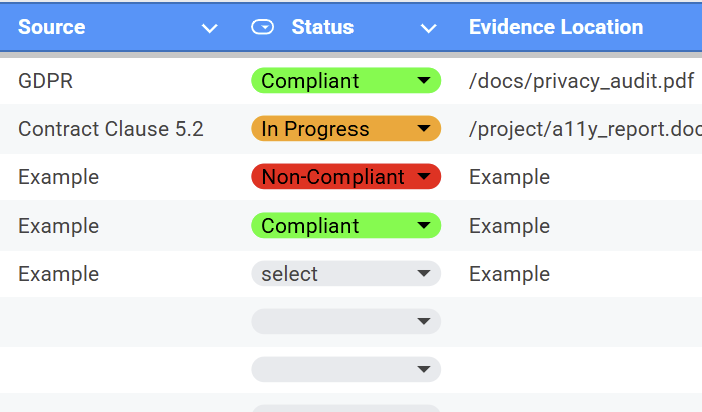Click the dropdown type icon beside Status
702x412 pixels.
[262, 27]
